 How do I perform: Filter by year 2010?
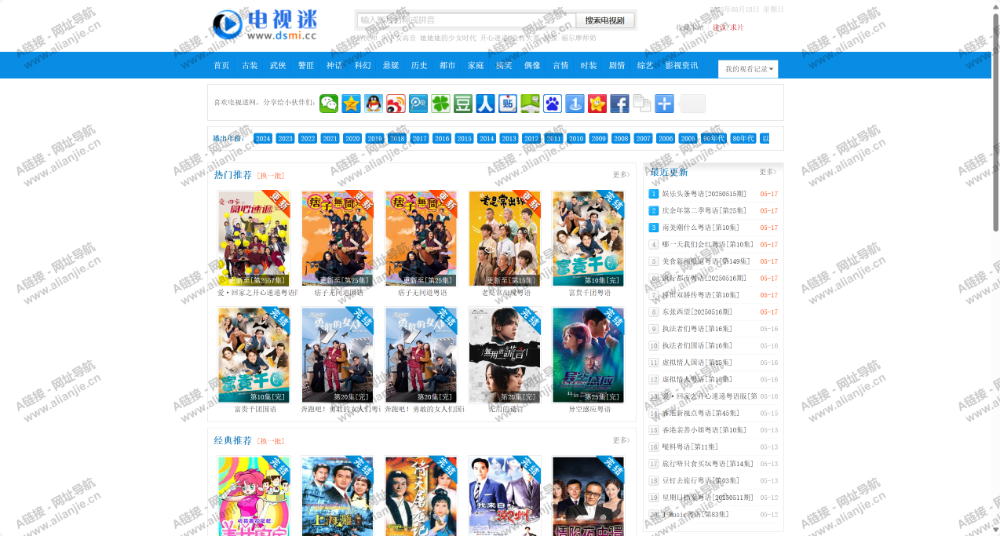pyautogui.click(x=576, y=138)
